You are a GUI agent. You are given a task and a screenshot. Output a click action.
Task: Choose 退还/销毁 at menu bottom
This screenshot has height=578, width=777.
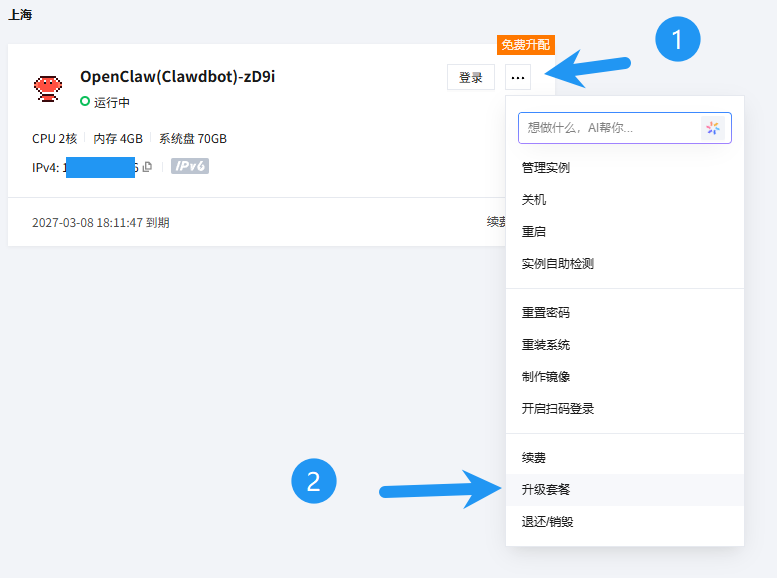(x=547, y=522)
